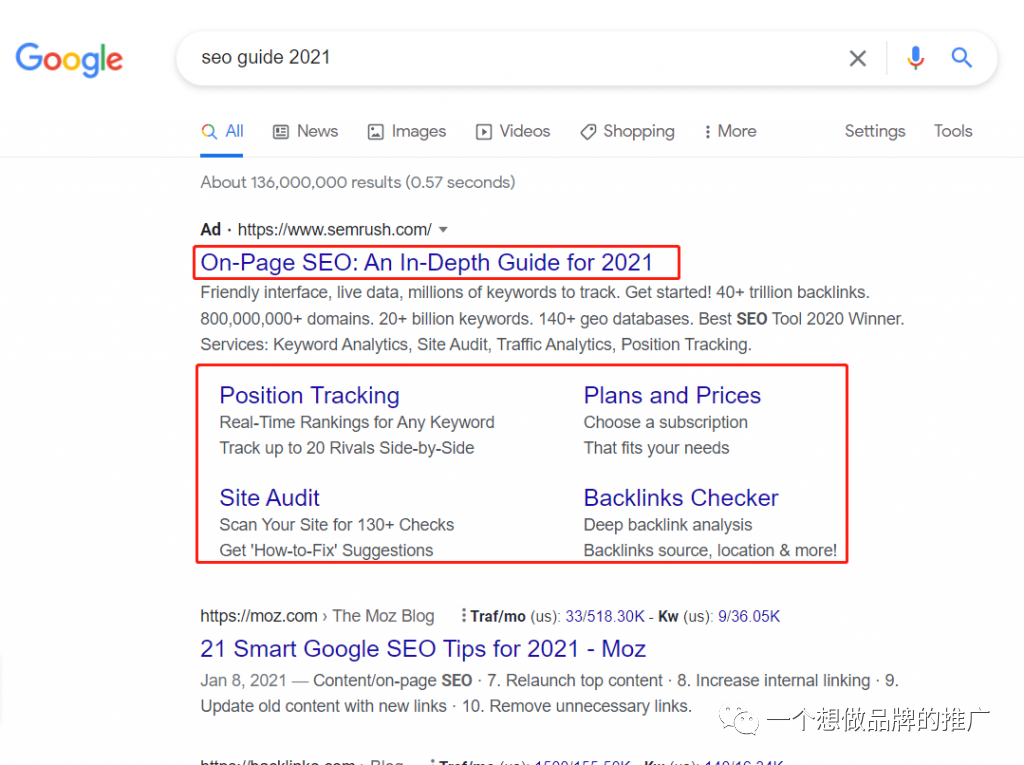Image resolution: width=1024 pixels, height=765 pixels.
Task: Click the Images tab picture icon
Action: click(x=376, y=132)
